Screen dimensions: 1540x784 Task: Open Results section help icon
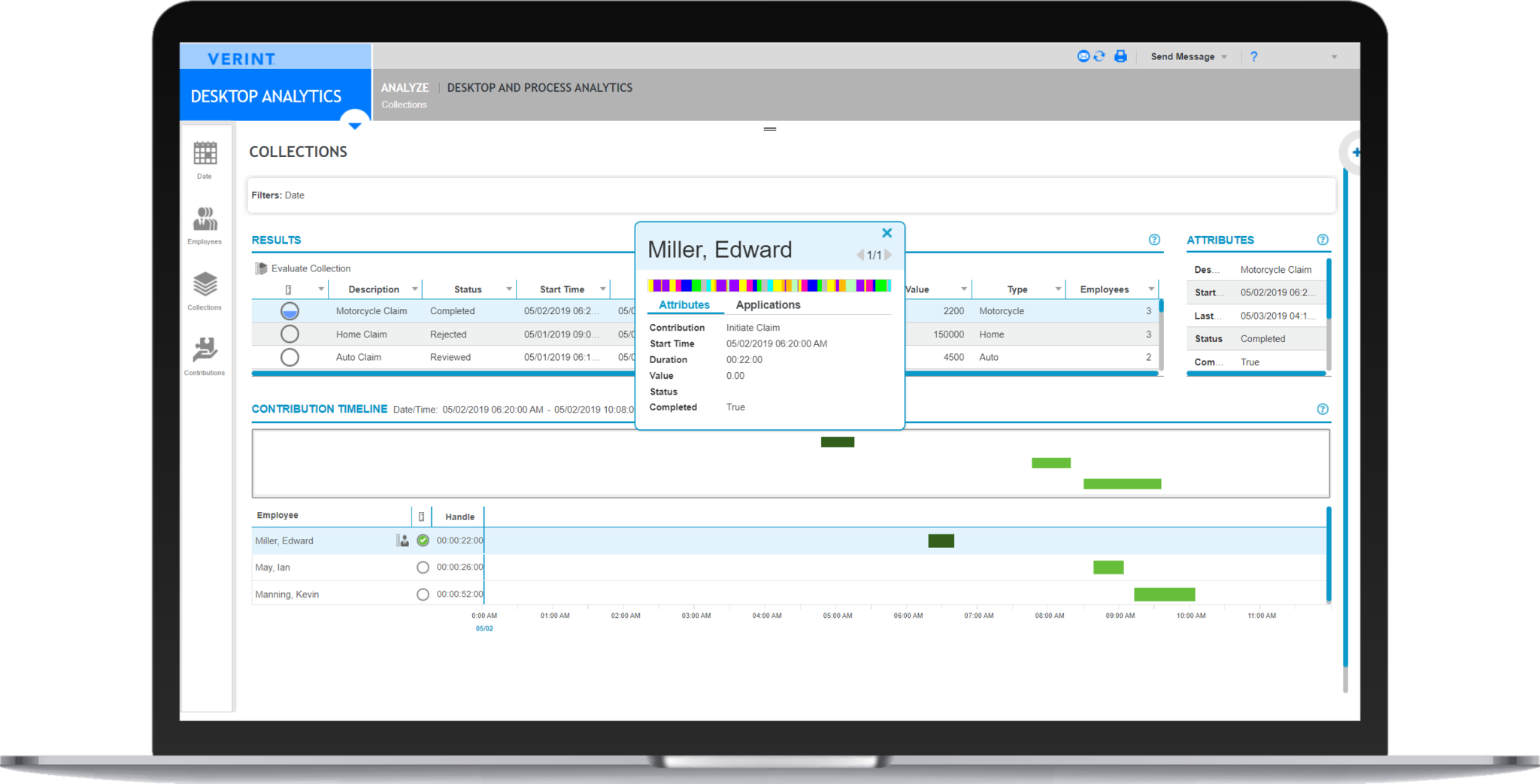(x=1154, y=240)
